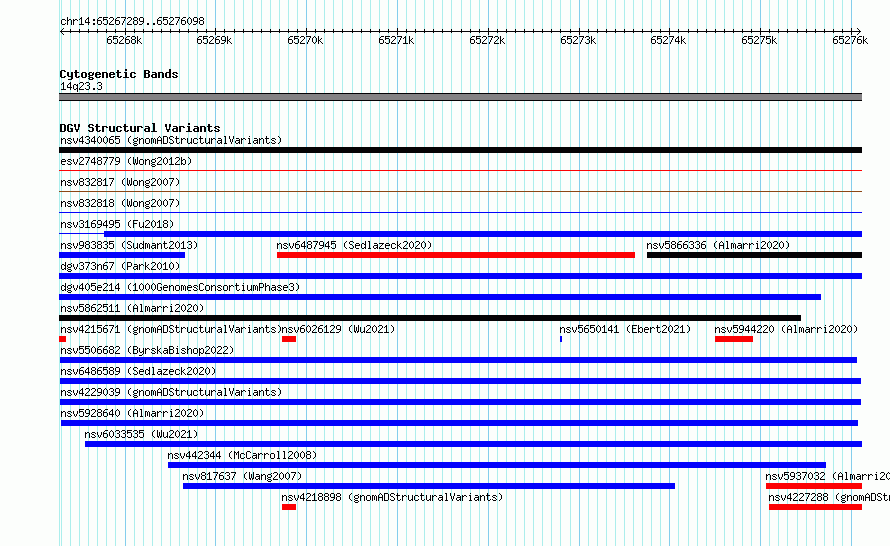Click the nsv4215671 gnomAD label
Image resolution: width=890 pixels, height=546 pixels.
click(x=171, y=329)
